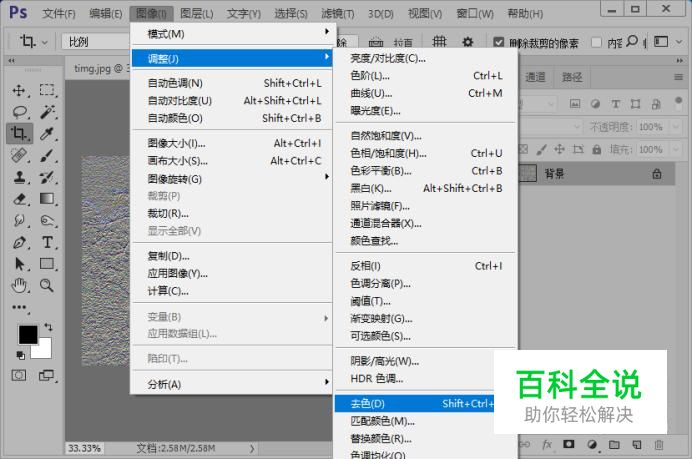Screen dimensions: 692x459
Task: Select the Dodge tool
Action: tap(47, 220)
